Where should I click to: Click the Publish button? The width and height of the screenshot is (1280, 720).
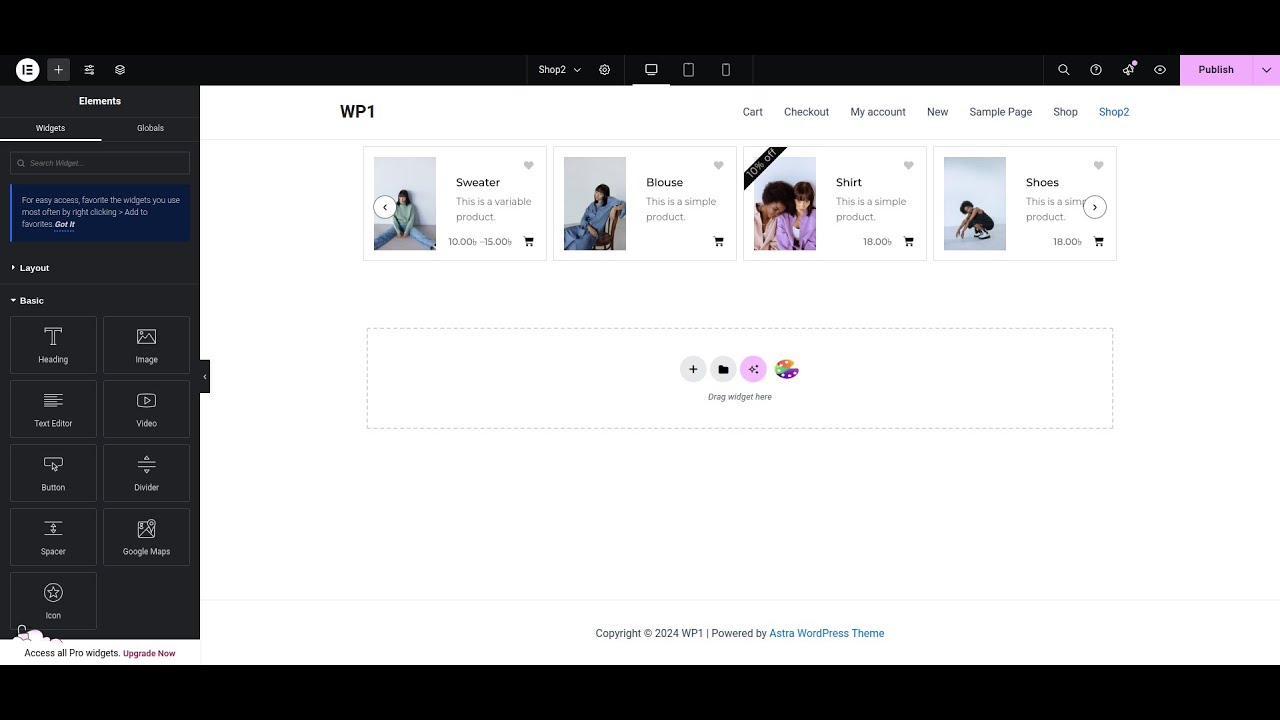[x=1216, y=70]
